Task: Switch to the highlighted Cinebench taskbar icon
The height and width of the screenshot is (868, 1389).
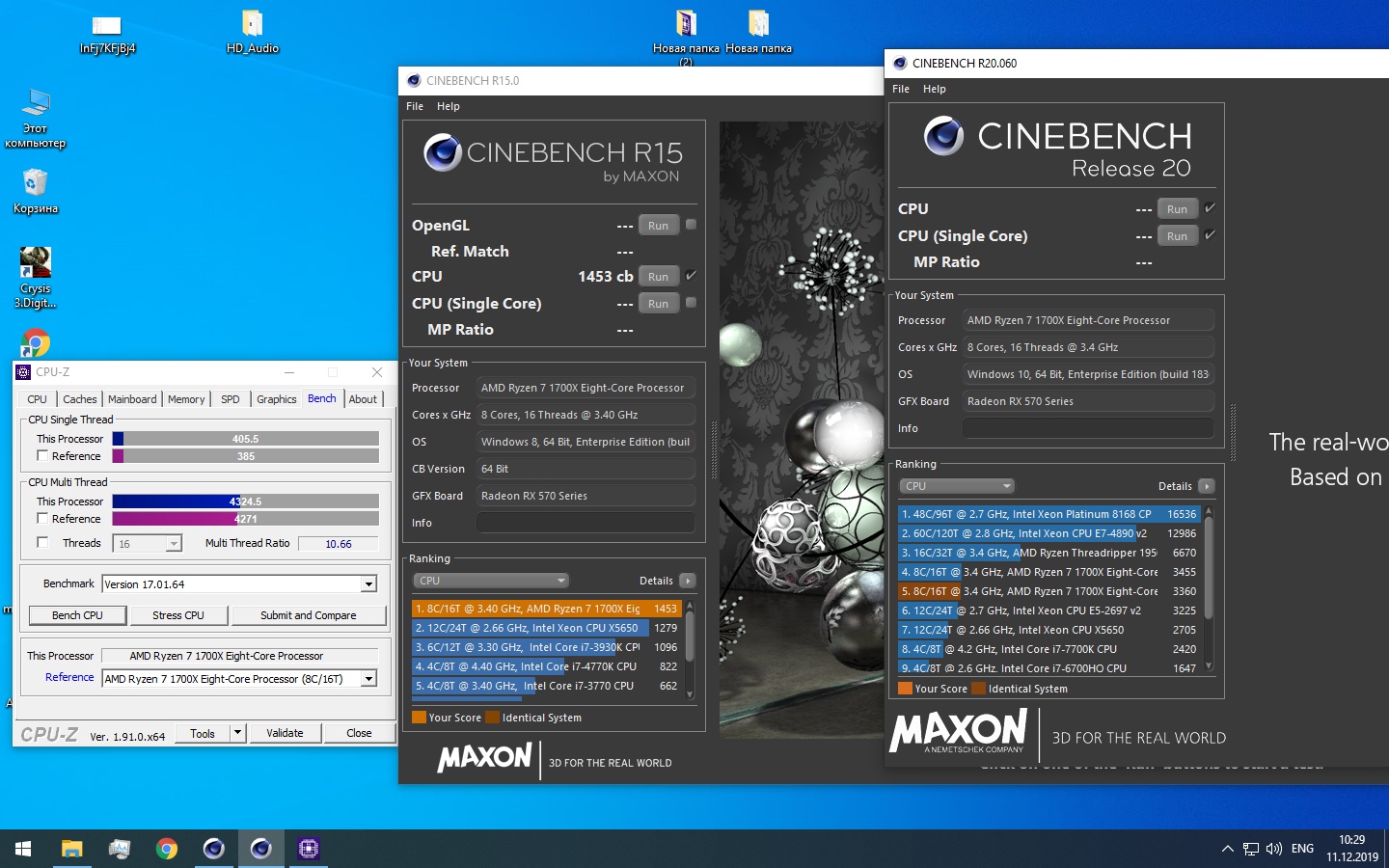Action: pos(261,849)
